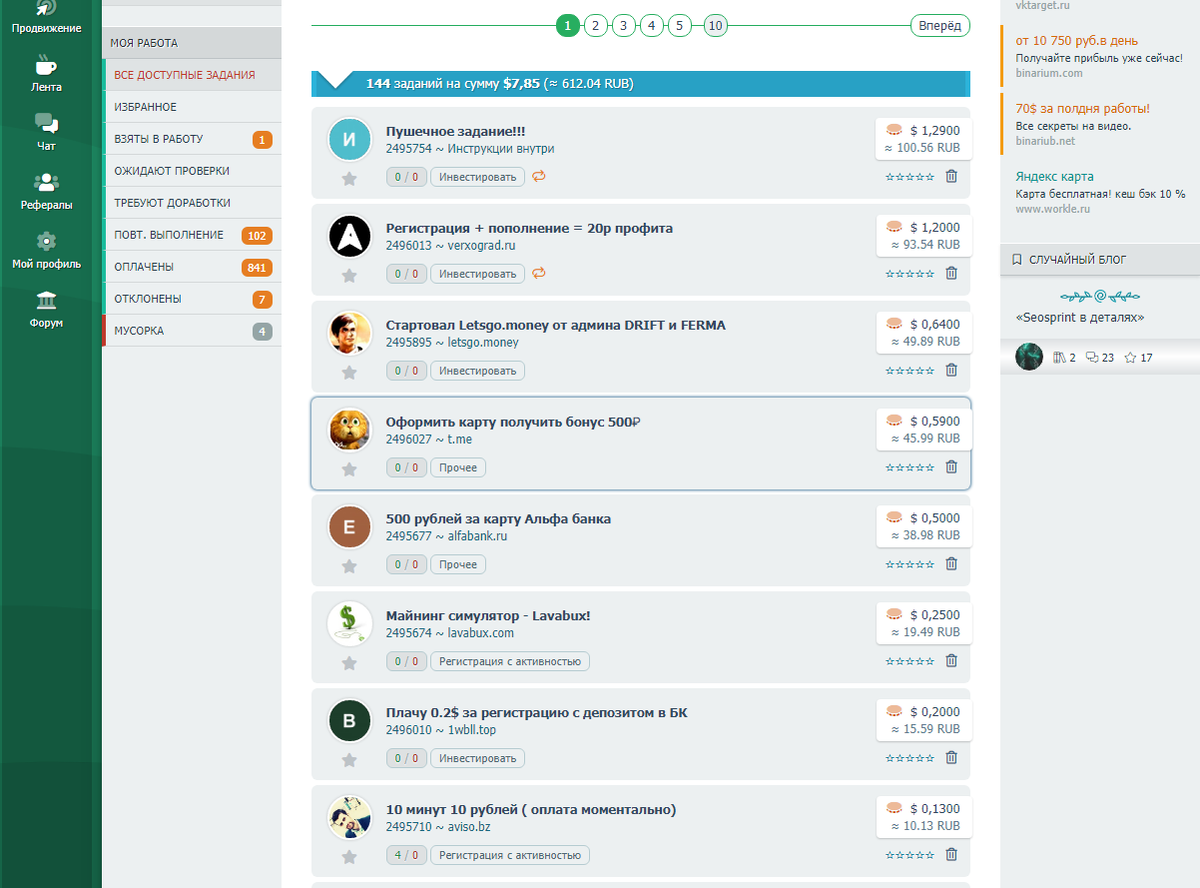Image resolution: width=1200 pixels, height=888 pixels.
Task: Open the Яндекс карта ad link
Action: 1054,177
